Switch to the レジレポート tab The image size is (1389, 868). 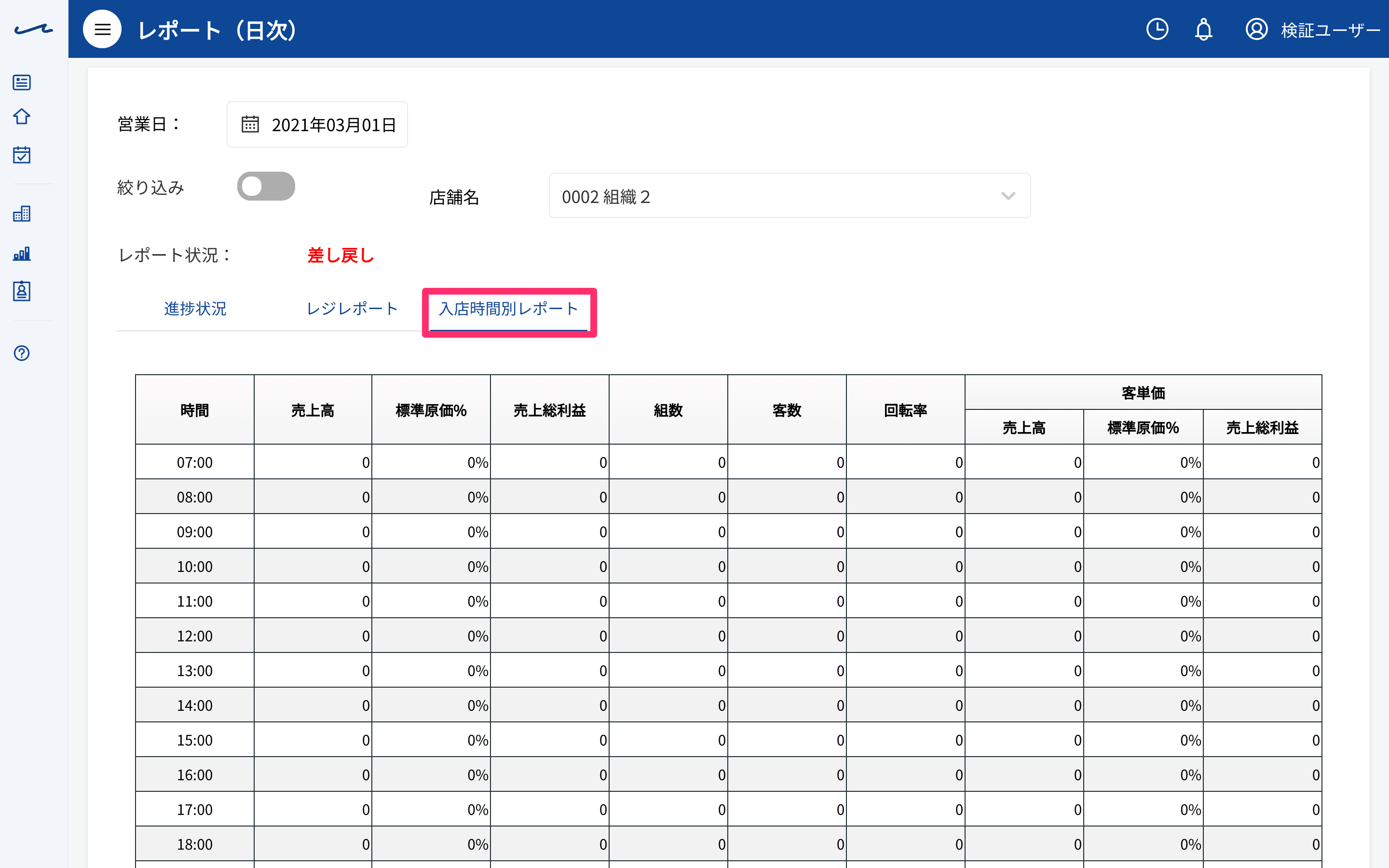click(x=353, y=309)
